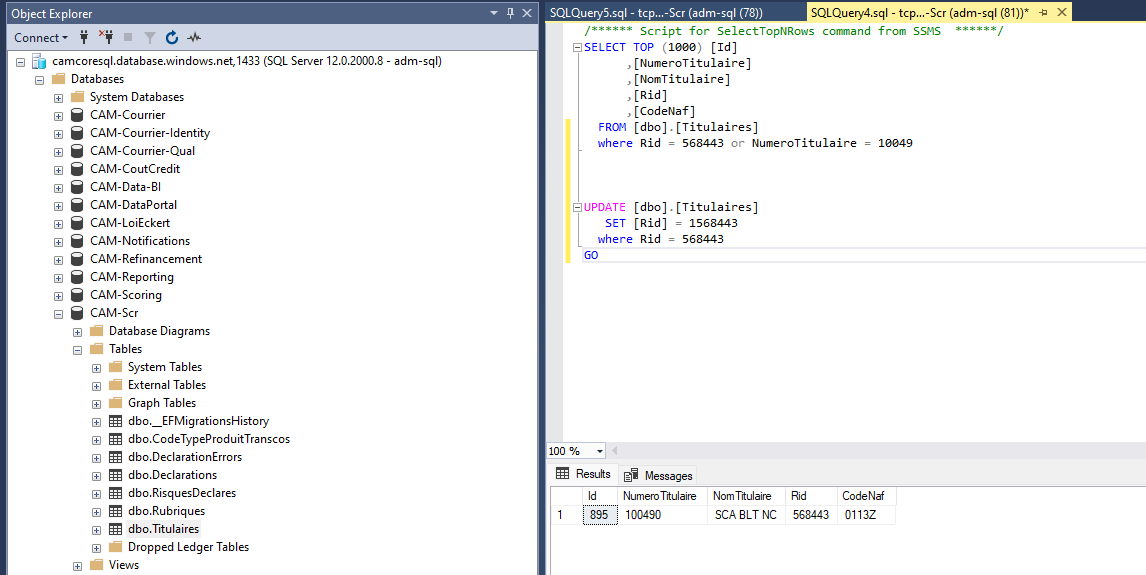Select the dbo.Declarations table
The width and height of the screenshot is (1146, 575).
(172, 475)
